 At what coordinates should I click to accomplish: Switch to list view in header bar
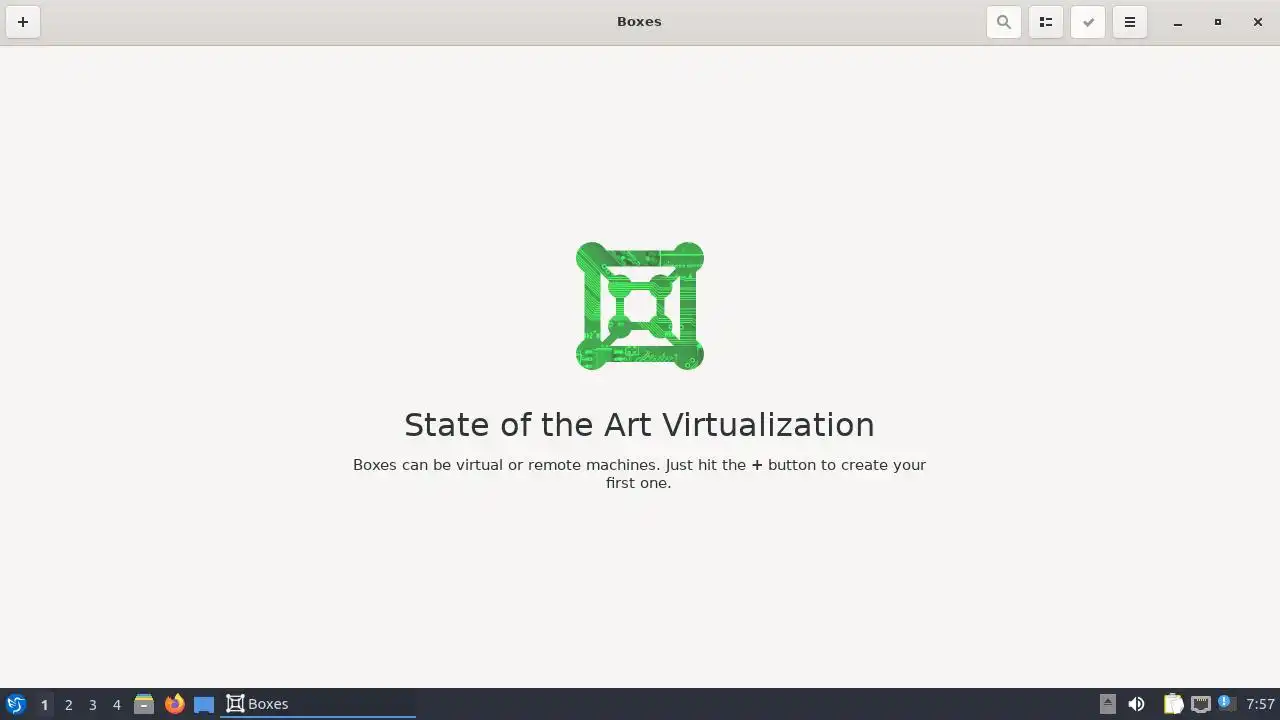pyautogui.click(x=1046, y=22)
